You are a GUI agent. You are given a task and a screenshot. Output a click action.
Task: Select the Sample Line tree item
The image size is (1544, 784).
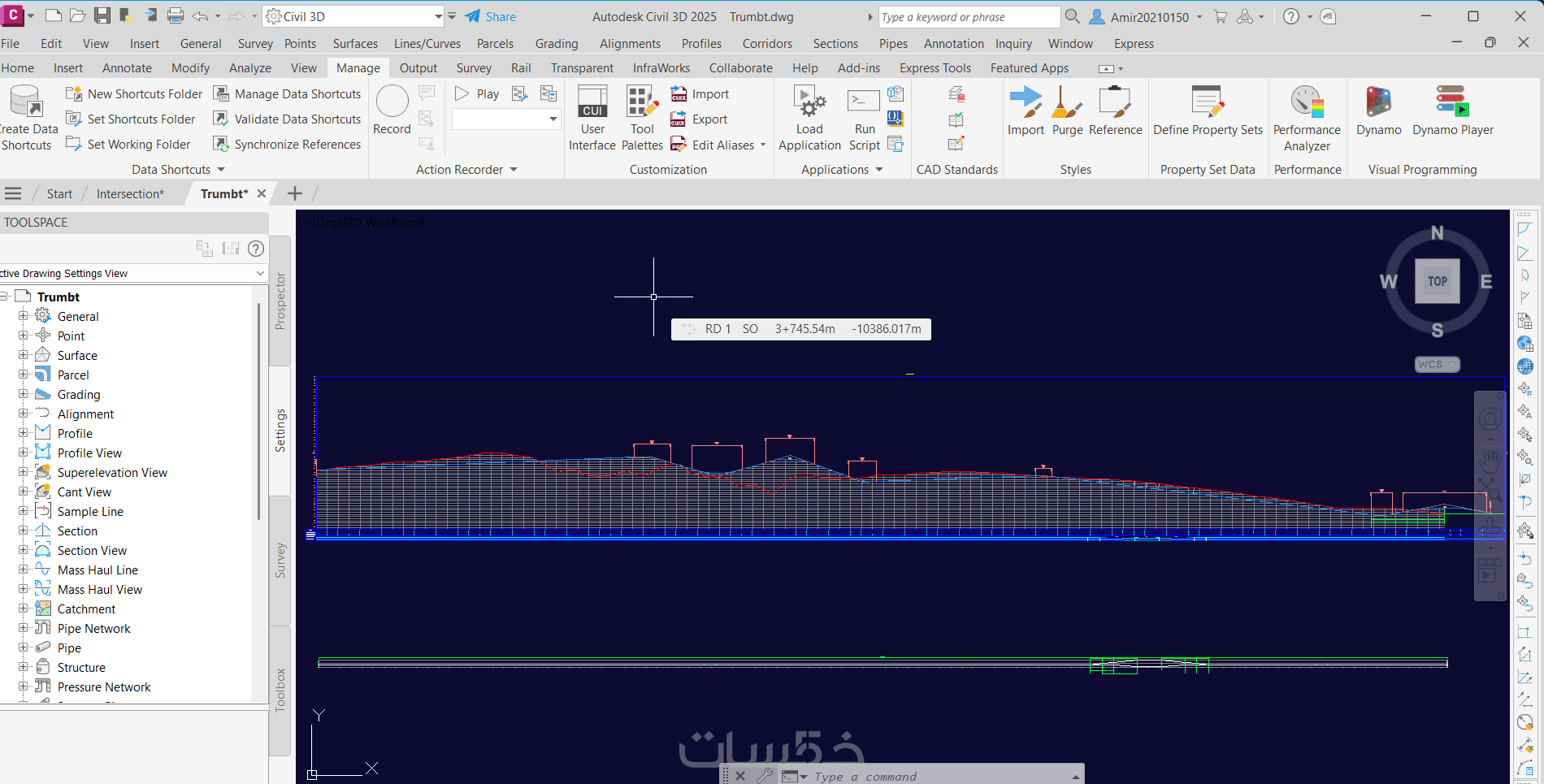click(x=90, y=511)
